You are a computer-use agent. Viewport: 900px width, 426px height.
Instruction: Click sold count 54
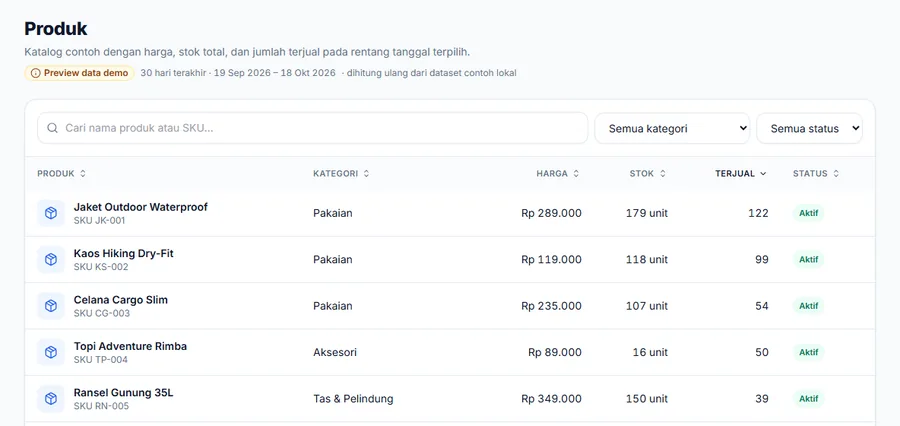(762, 306)
